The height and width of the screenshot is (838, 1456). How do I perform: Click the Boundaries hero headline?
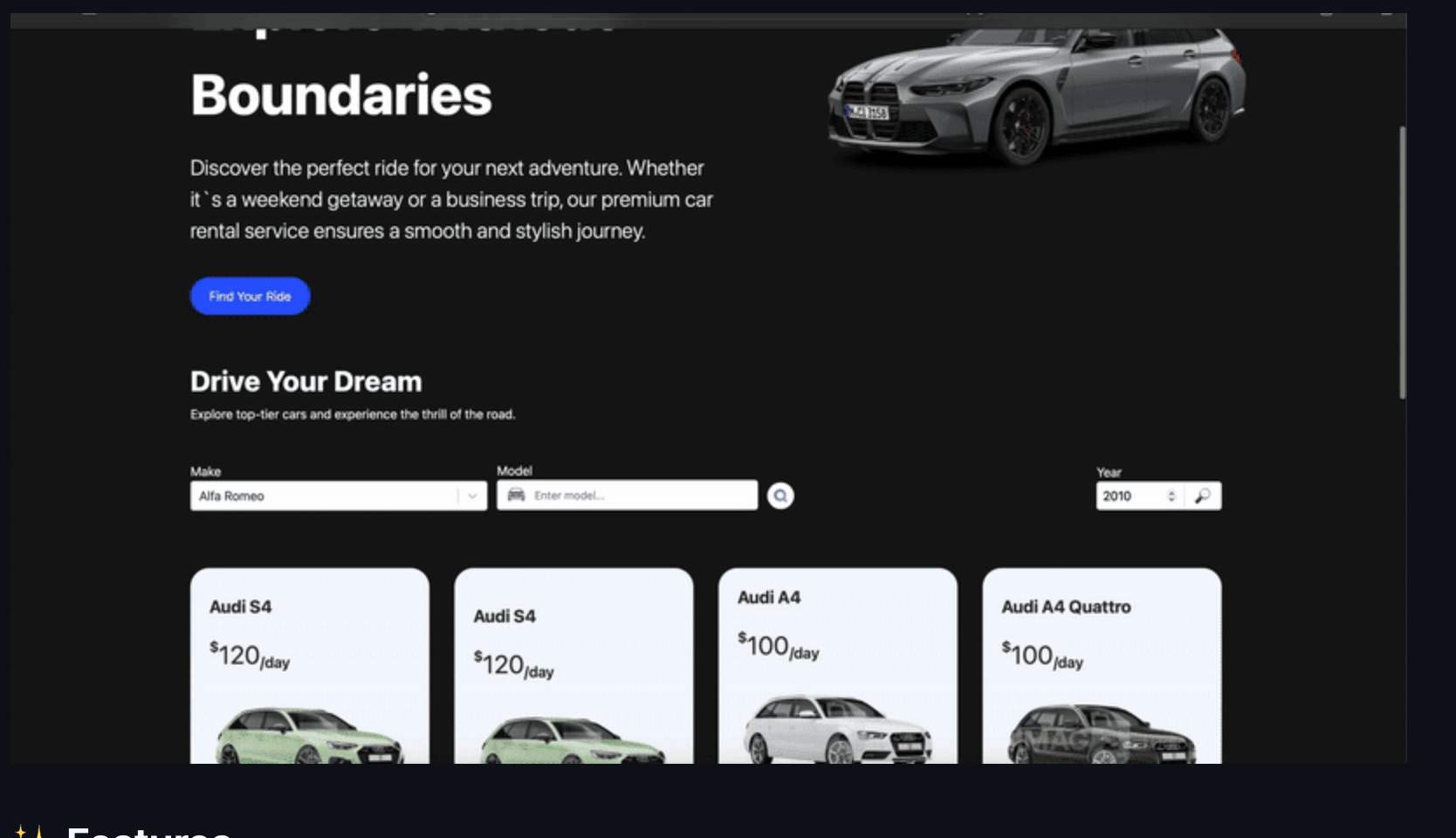[x=341, y=94]
